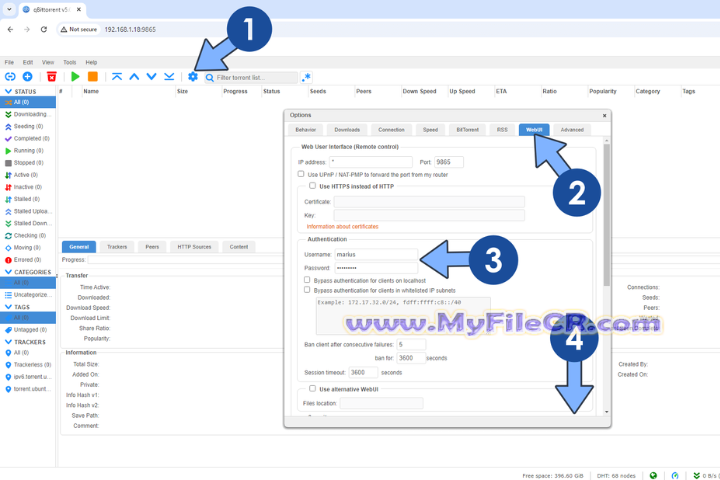Focus the WebUI Port field
The height and width of the screenshot is (480, 720).
coord(449,162)
